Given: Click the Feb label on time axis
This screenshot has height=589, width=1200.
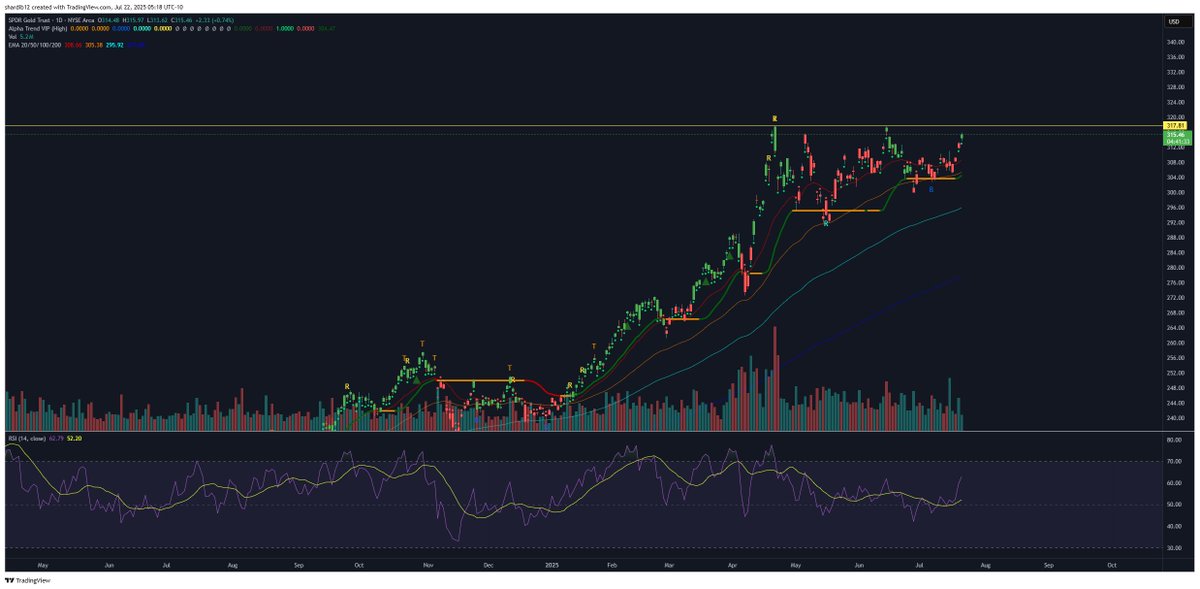Looking at the screenshot, I should point(612,565).
